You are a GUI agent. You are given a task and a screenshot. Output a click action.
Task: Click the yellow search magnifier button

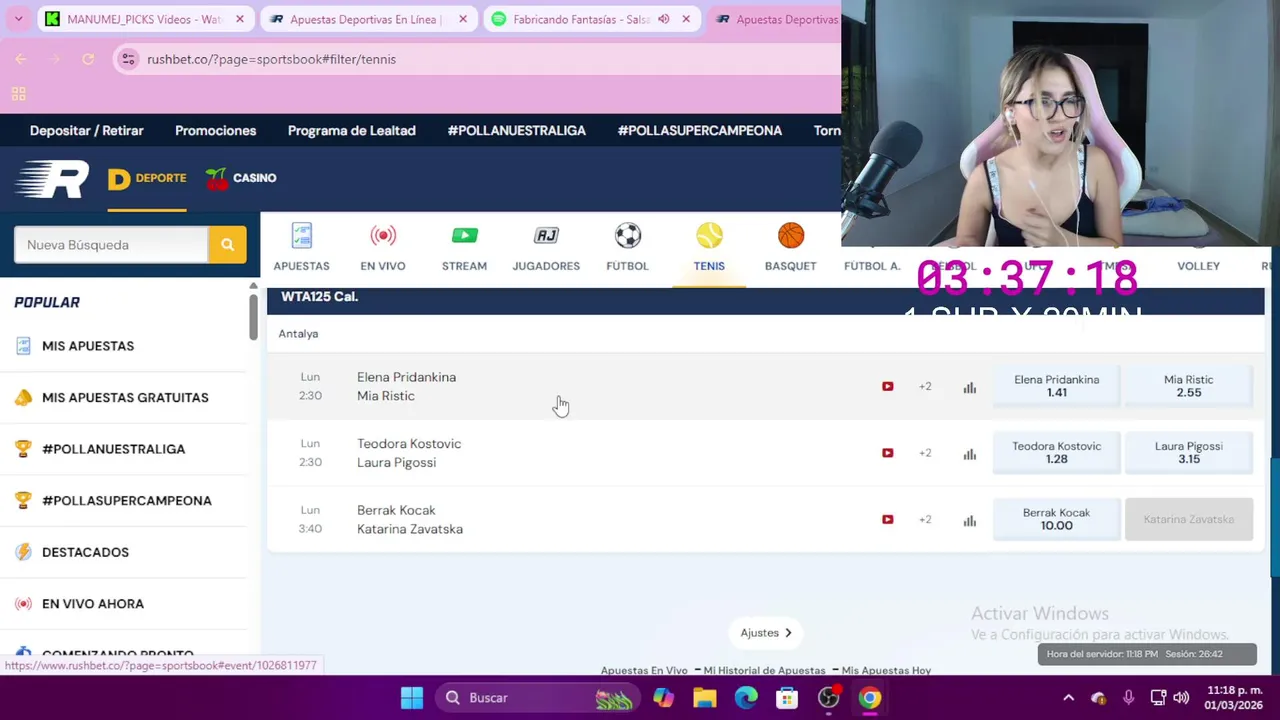pyautogui.click(x=227, y=245)
